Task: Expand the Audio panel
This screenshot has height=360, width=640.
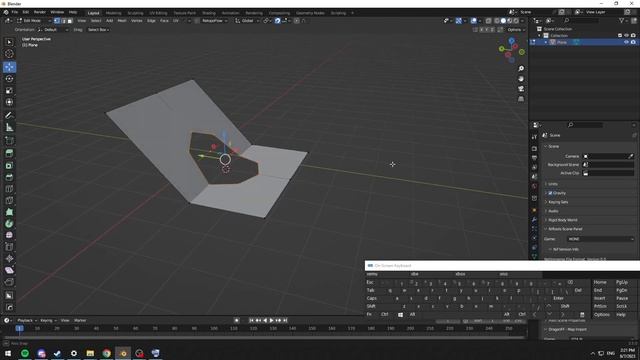Action: point(553,211)
